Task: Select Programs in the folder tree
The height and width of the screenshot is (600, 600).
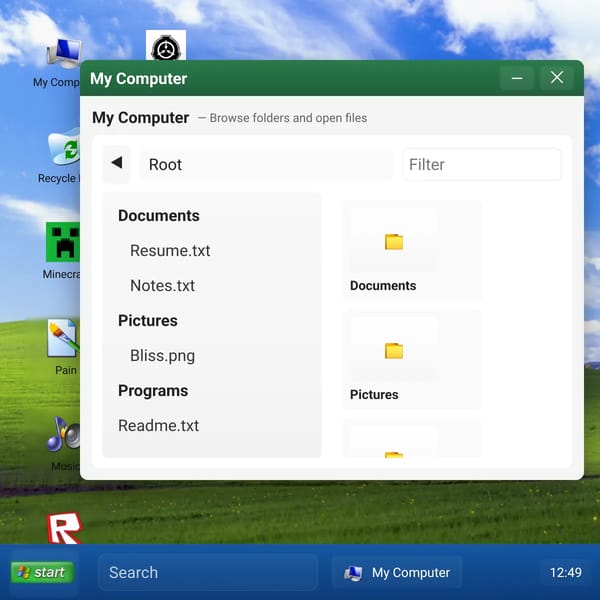Action: 153,391
